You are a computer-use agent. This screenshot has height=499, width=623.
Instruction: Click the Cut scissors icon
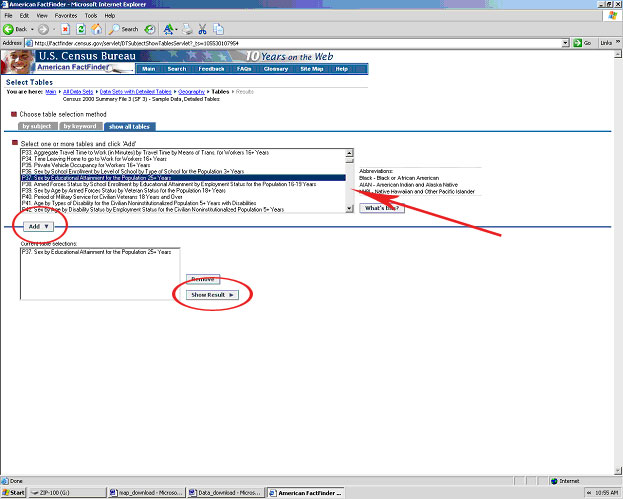[202, 29]
